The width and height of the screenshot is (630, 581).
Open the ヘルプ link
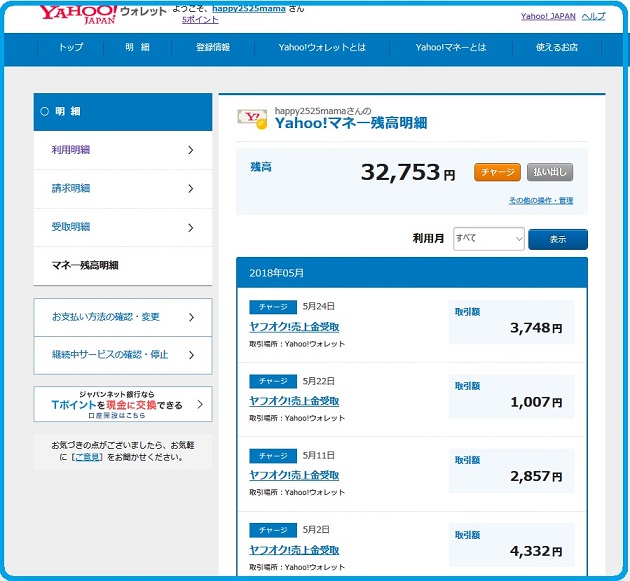[x=593, y=16]
